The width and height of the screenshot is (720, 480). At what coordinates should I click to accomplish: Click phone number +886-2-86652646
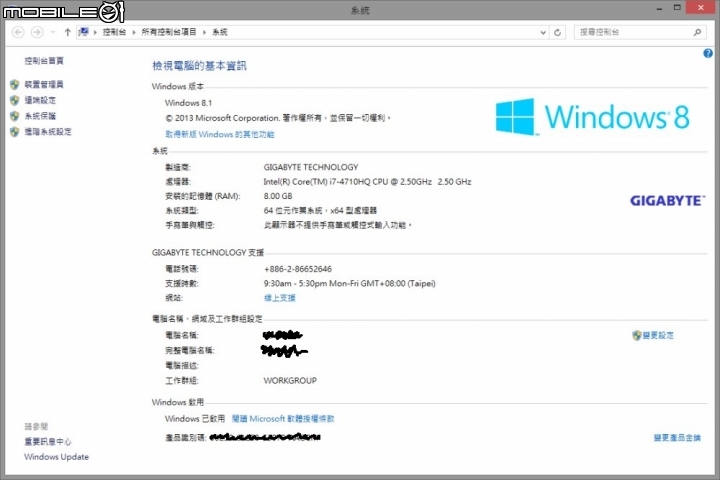(x=298, y=269)
